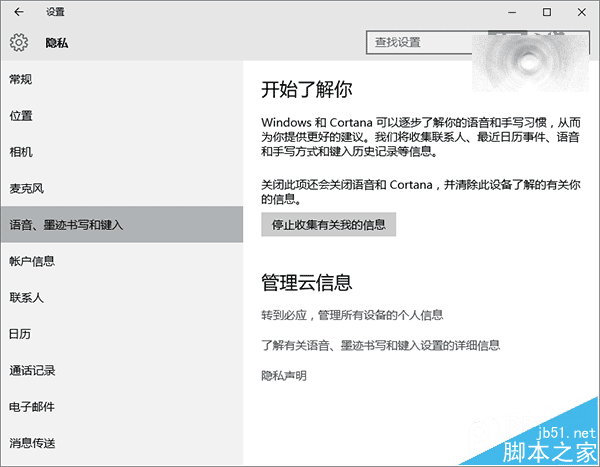The height and width of the screenshot is (467, 600).
Task: Open 麦克风 settings in sidebar
Action: point(27,188)
